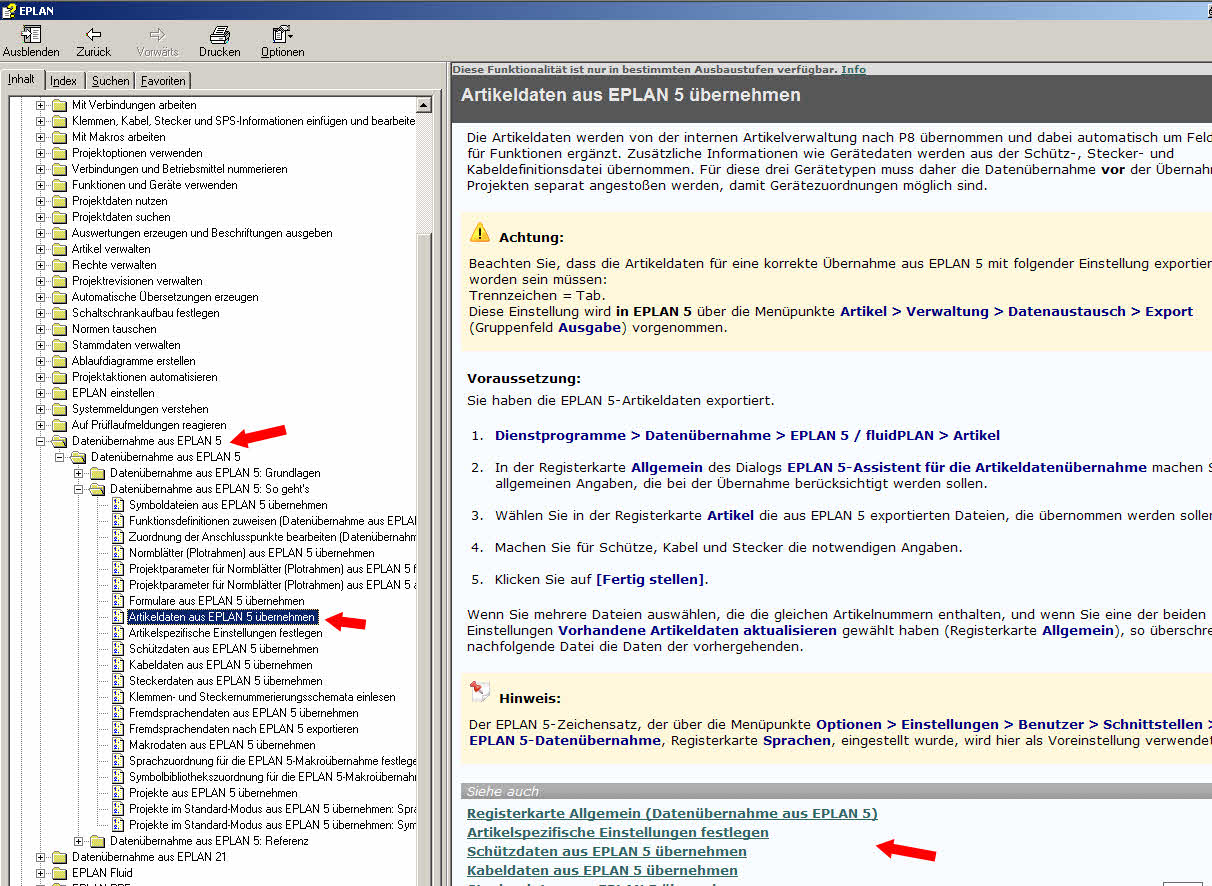
Task: Select Zuordnung der Anschlusspunkte bearbeiten item
Action: 272,537
